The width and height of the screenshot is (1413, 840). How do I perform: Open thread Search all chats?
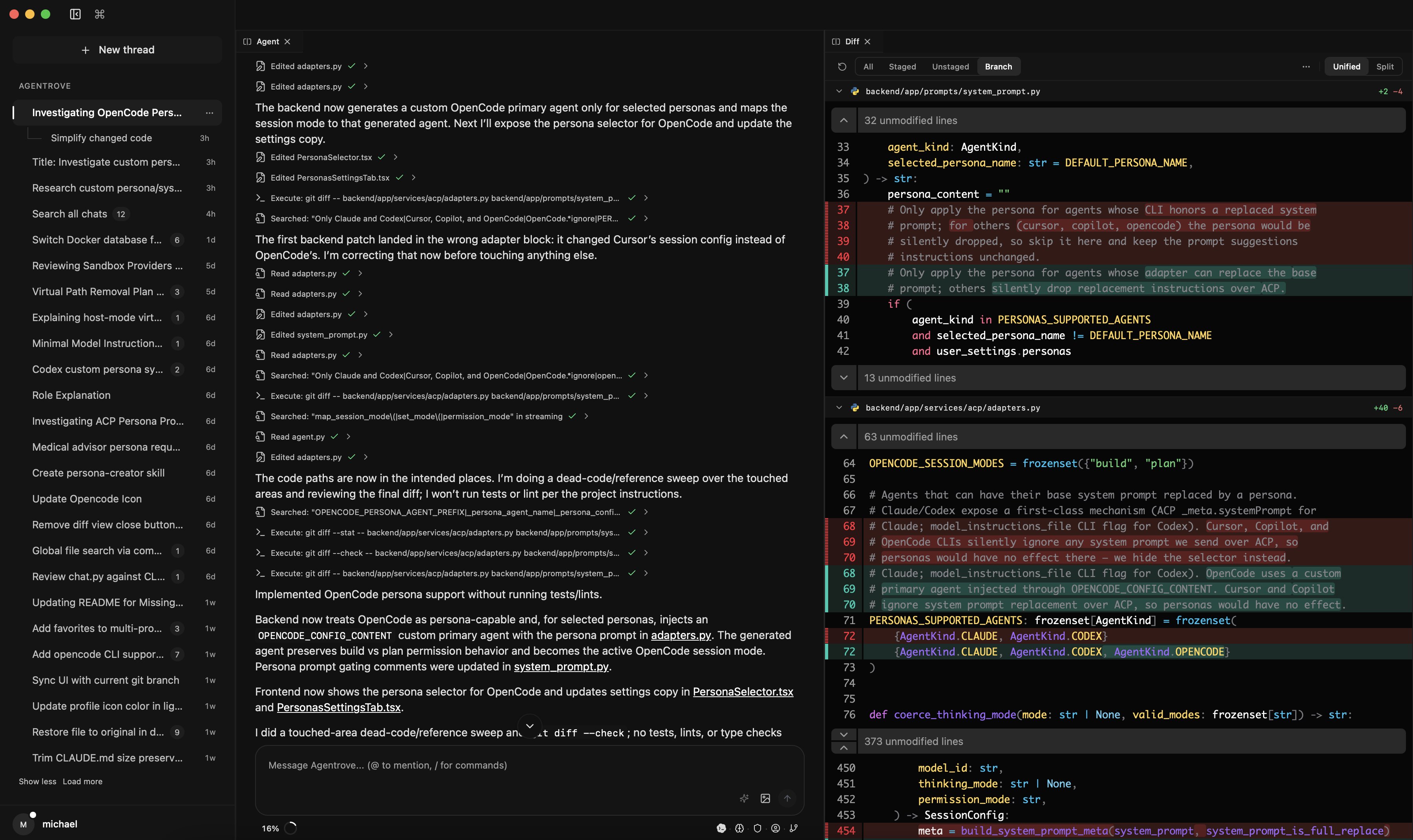[x=117, y=214]
